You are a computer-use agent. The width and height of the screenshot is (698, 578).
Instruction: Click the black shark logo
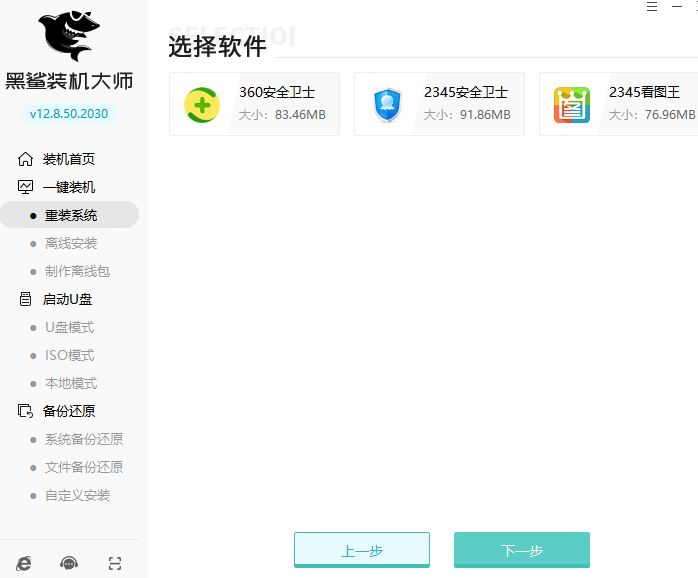click(69, 35)
